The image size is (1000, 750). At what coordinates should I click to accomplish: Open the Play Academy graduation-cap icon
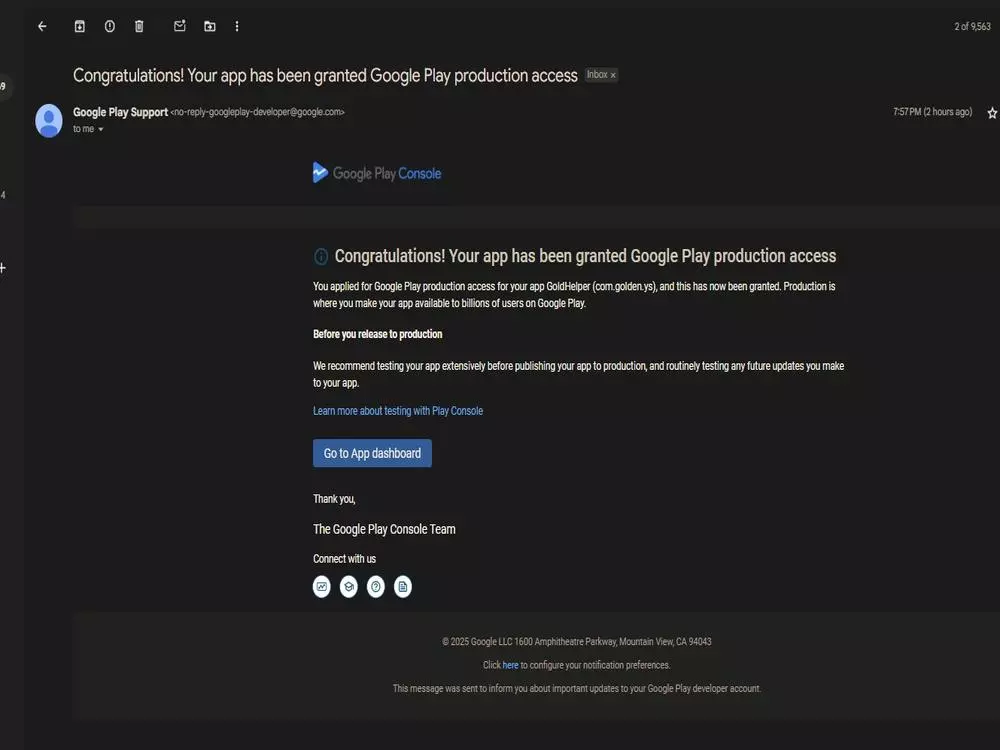coord(348,586)
